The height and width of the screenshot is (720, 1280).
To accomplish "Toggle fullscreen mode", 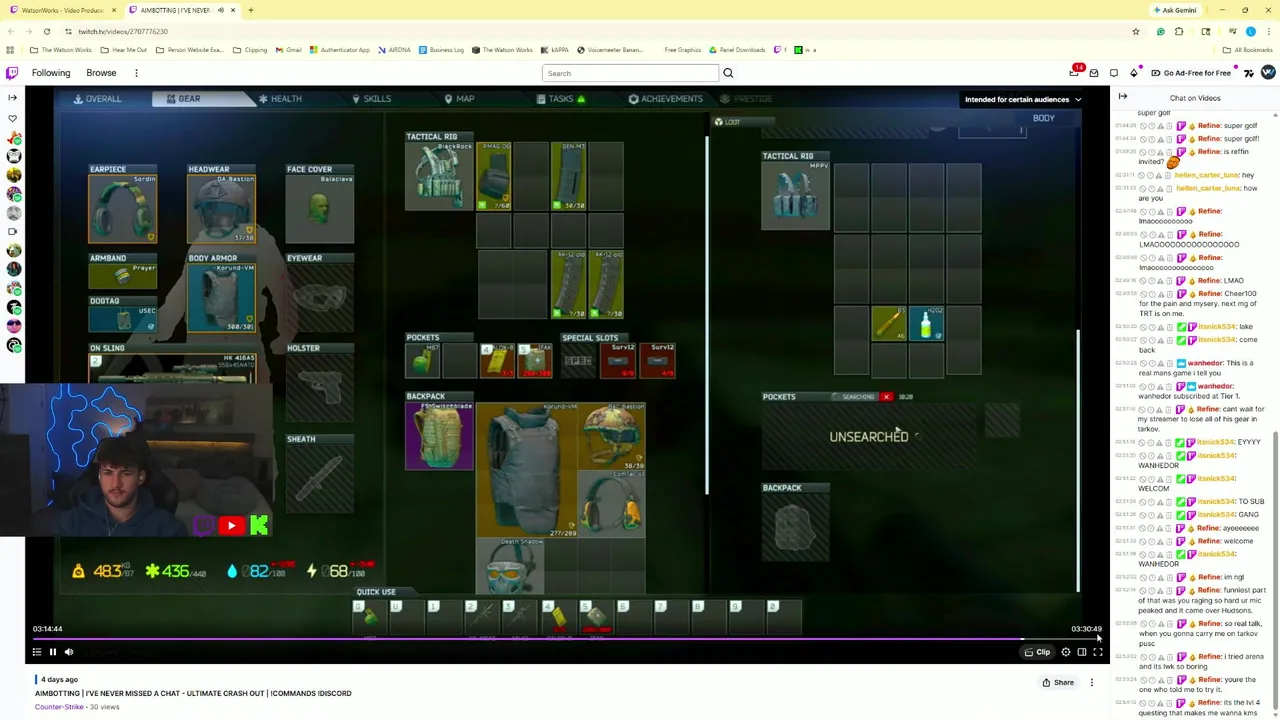I will 1098,652.
